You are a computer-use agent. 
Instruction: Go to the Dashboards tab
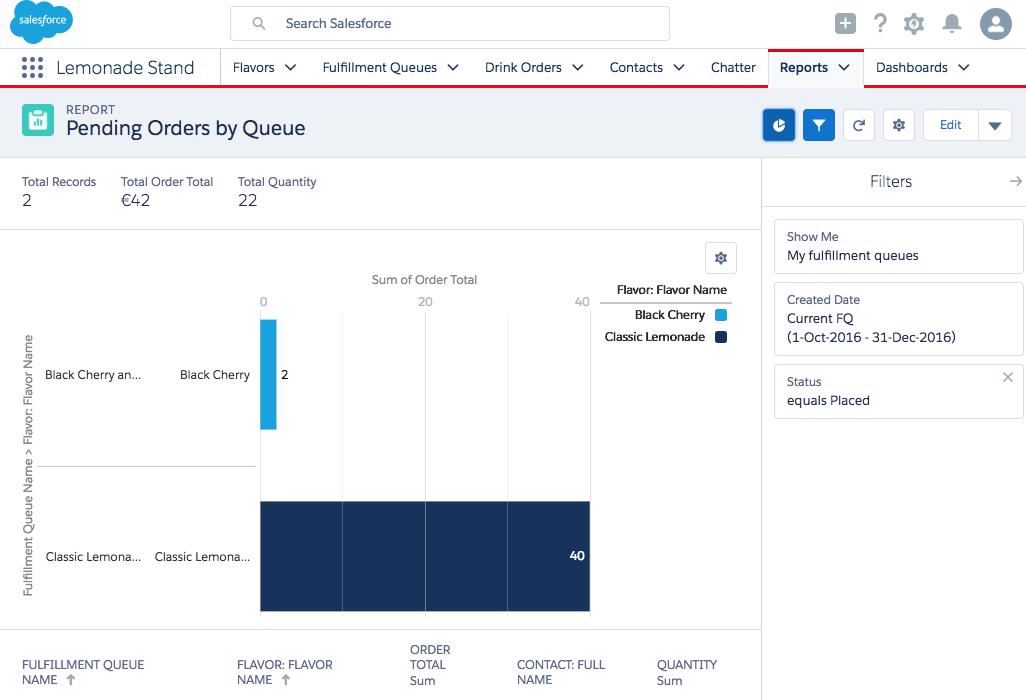pyautogui.click(x=911, y=68)
